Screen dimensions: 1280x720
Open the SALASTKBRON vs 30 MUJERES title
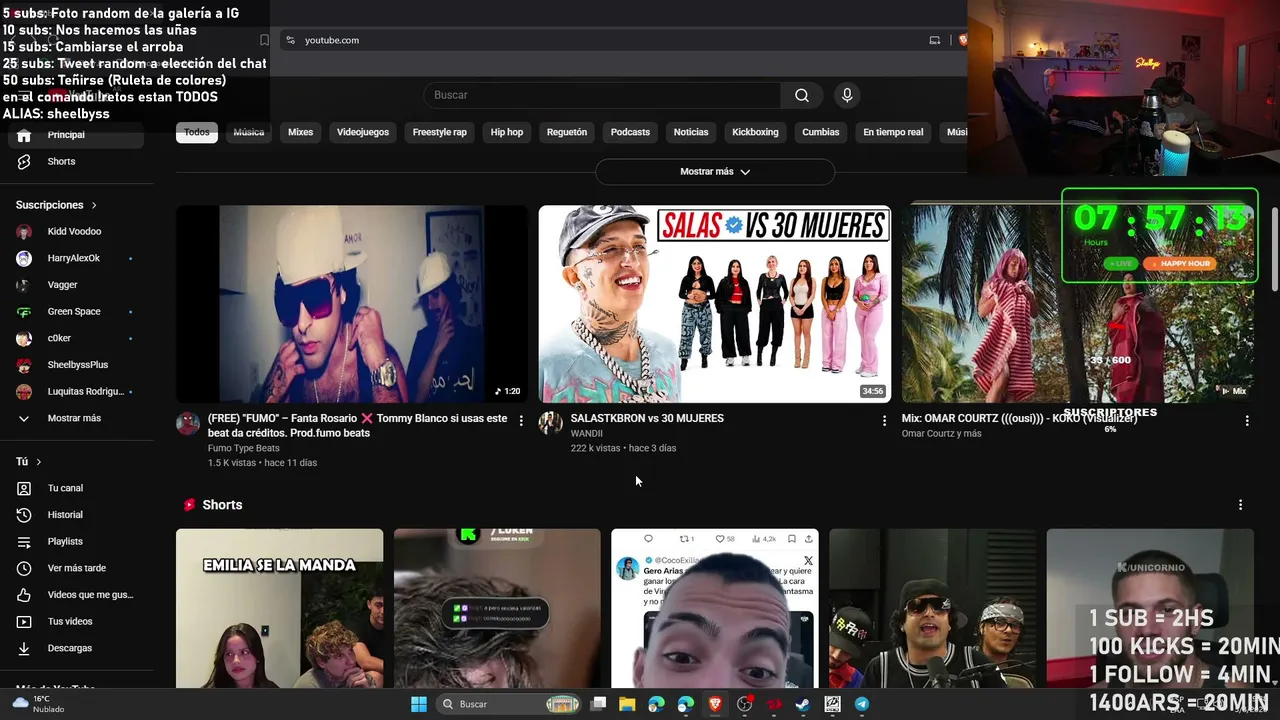(647, 418)
